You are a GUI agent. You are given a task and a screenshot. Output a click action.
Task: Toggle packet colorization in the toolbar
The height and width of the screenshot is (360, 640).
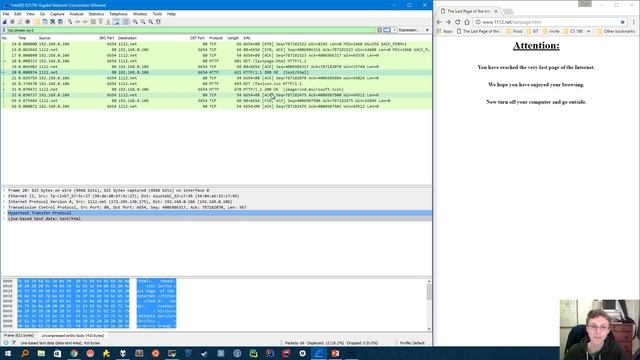126,22
